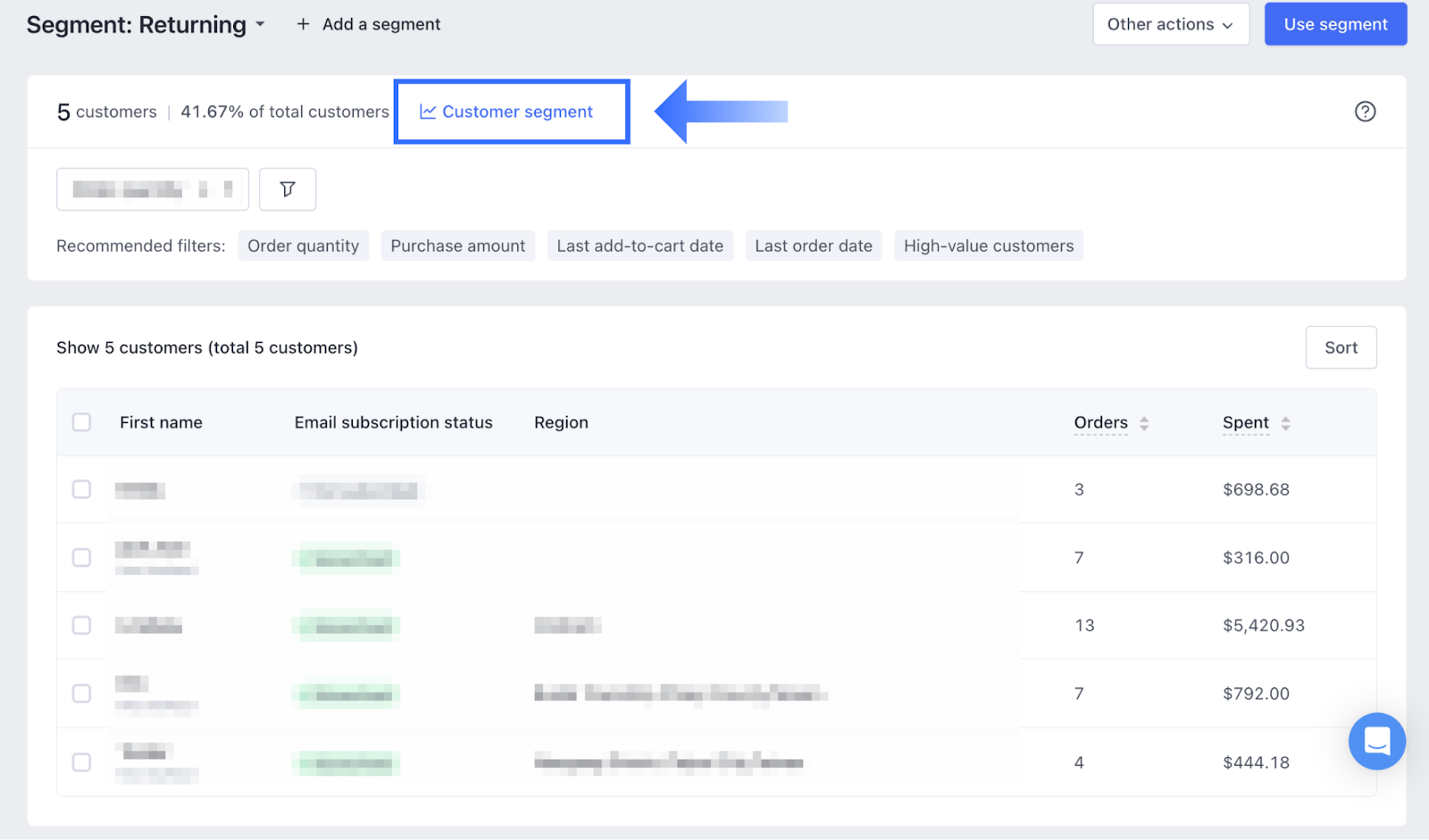Click the plus icon beside Add a segment
This screenshot has width=1429, height=840.
coord(303,24)
